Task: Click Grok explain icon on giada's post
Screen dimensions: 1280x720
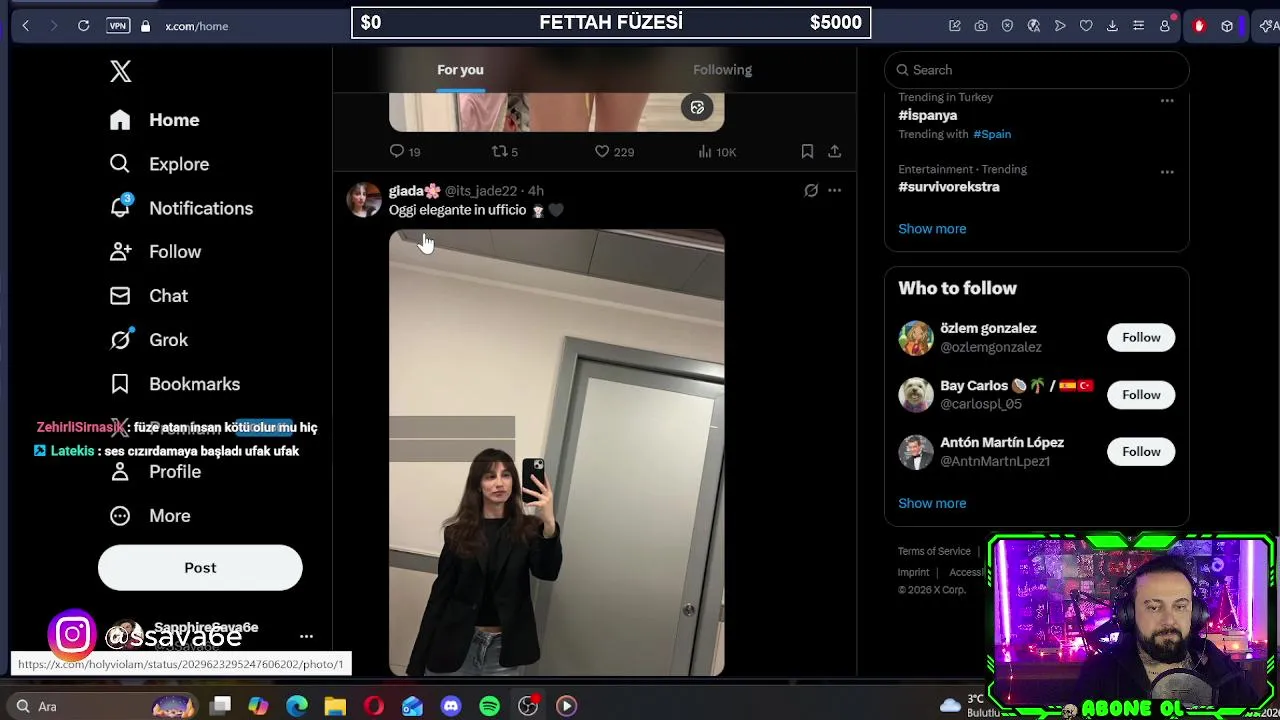Action: (x=811, y=190)
